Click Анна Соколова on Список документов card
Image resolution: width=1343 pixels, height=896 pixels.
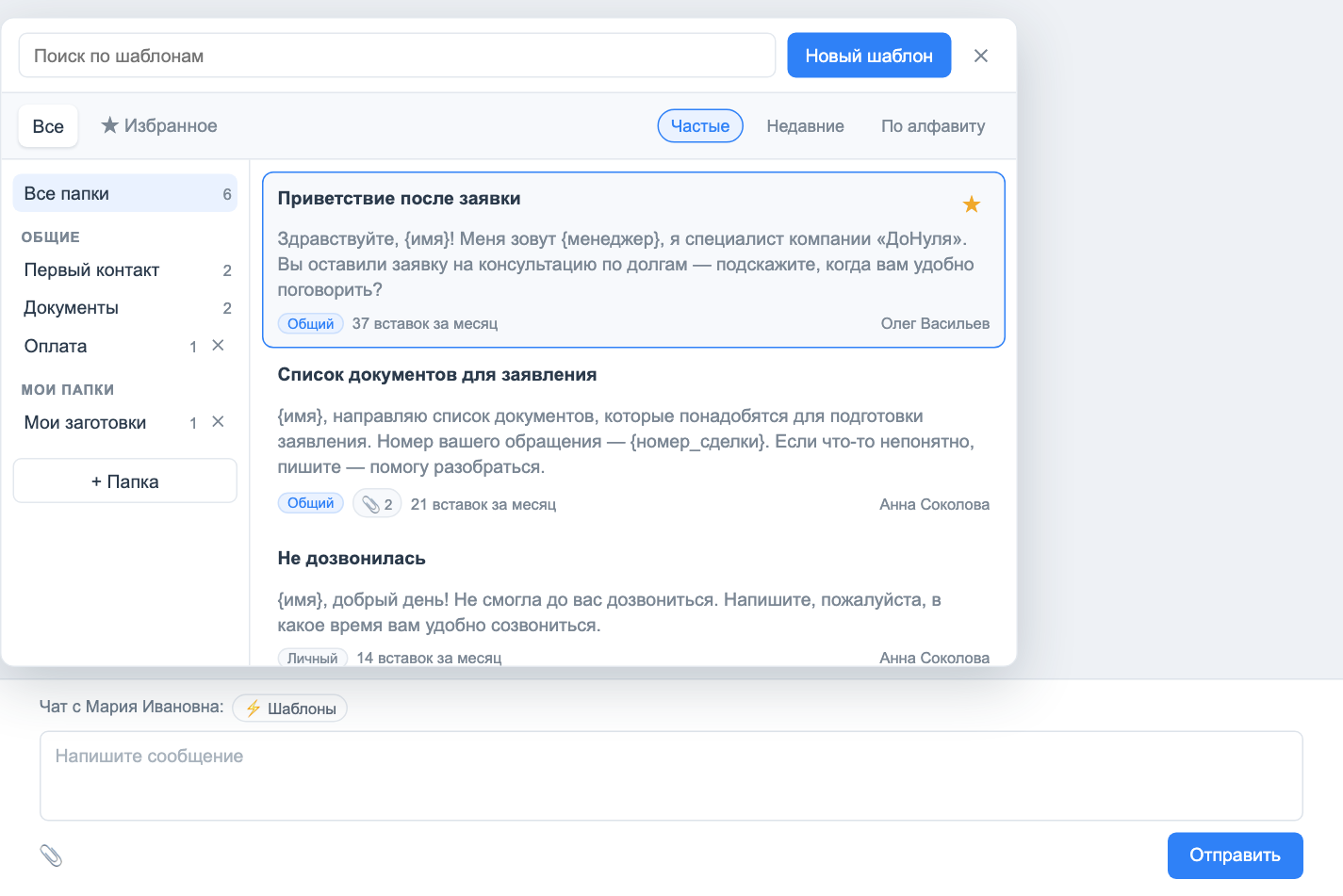coord(935,504)
